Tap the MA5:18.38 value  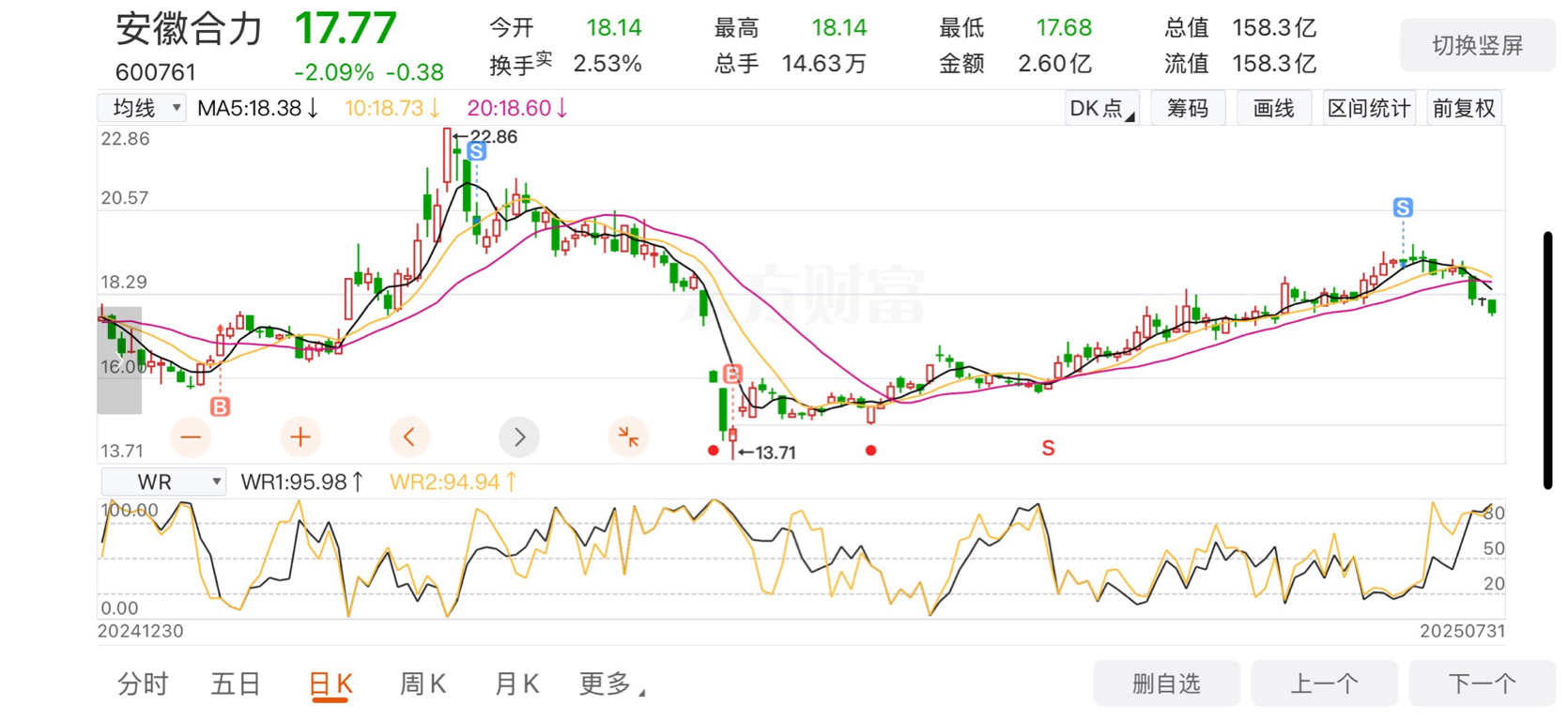258,108
